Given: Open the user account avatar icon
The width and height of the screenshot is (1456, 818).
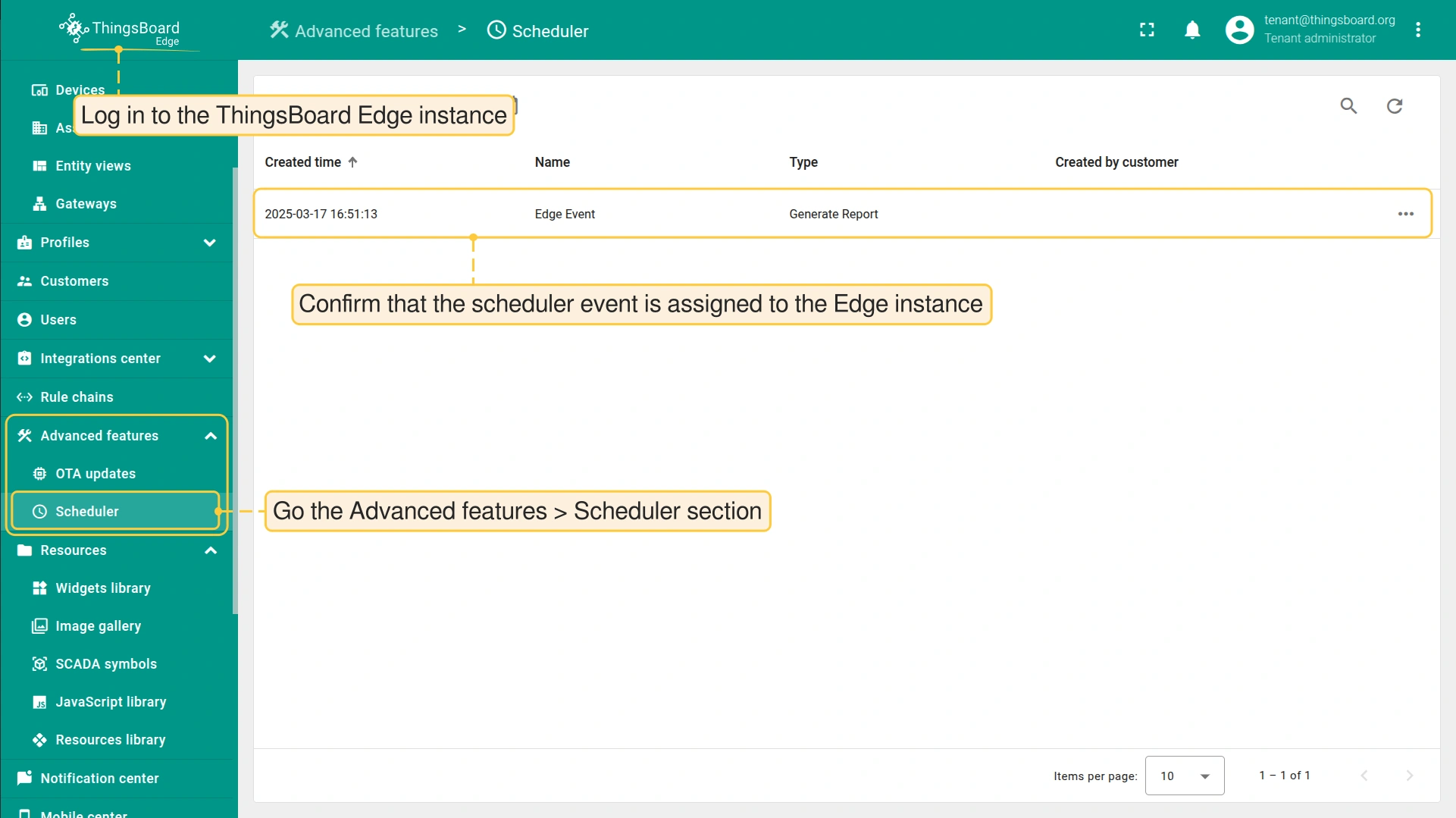Looking at the screenshot, I should point(1239,30).
